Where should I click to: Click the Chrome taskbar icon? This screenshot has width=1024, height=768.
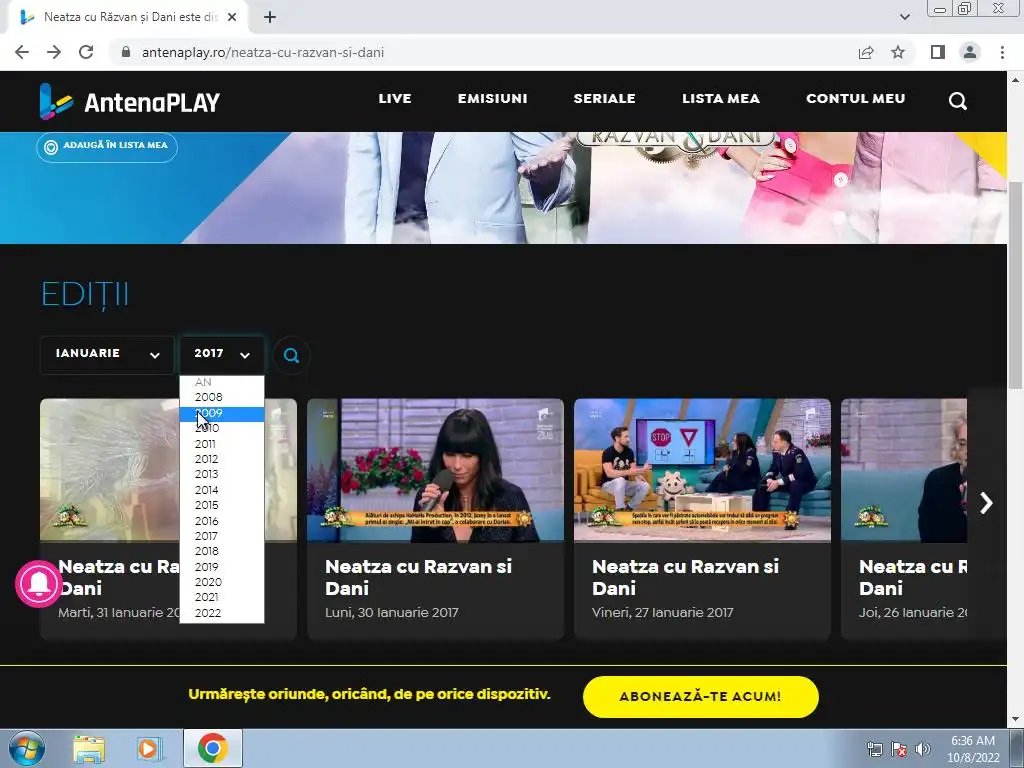pyautogui.click(x=212, y=748)
